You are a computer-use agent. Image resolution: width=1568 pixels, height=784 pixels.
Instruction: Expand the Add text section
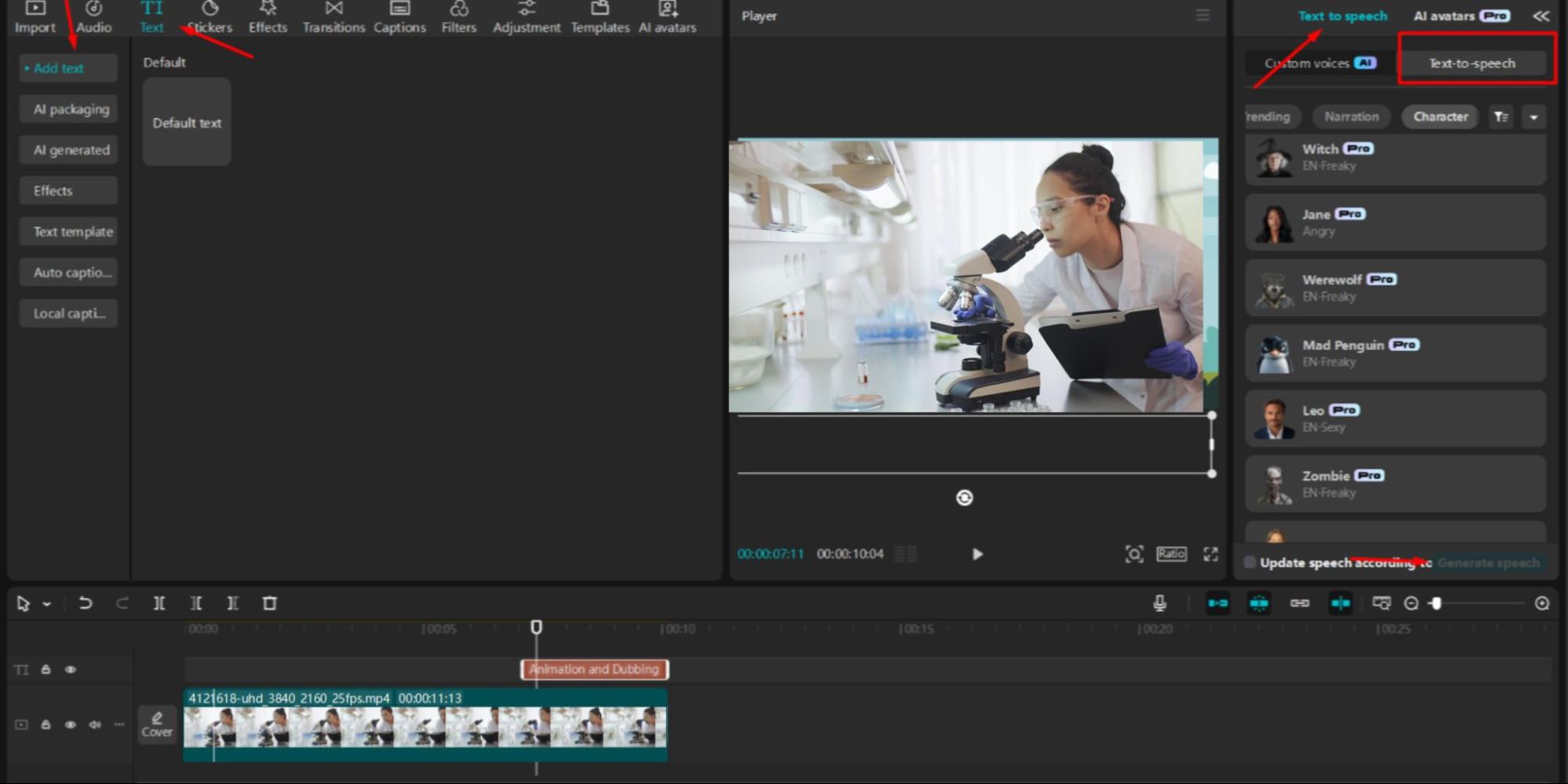(68, 68)
